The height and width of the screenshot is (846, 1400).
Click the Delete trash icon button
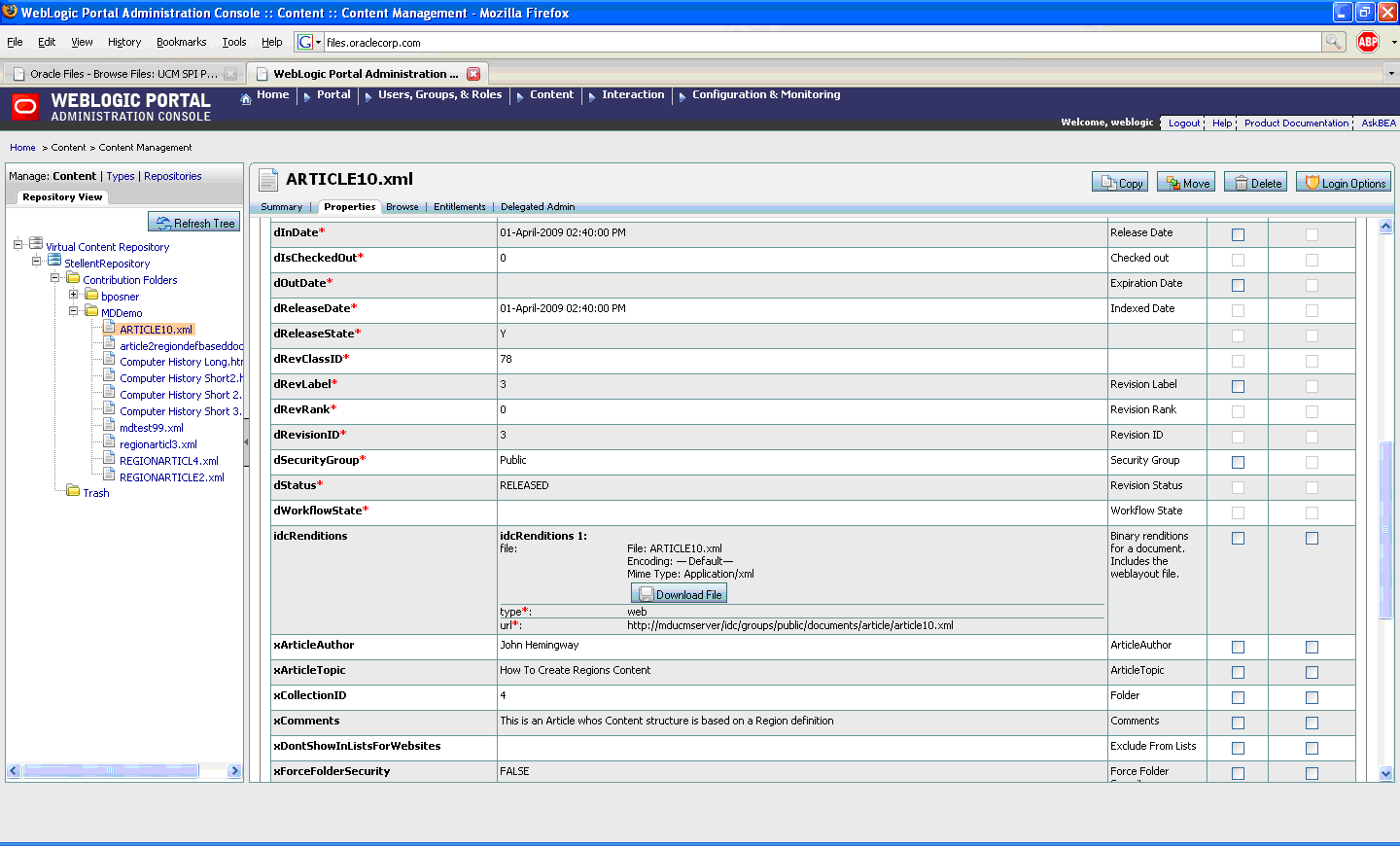pos(1255,183)
